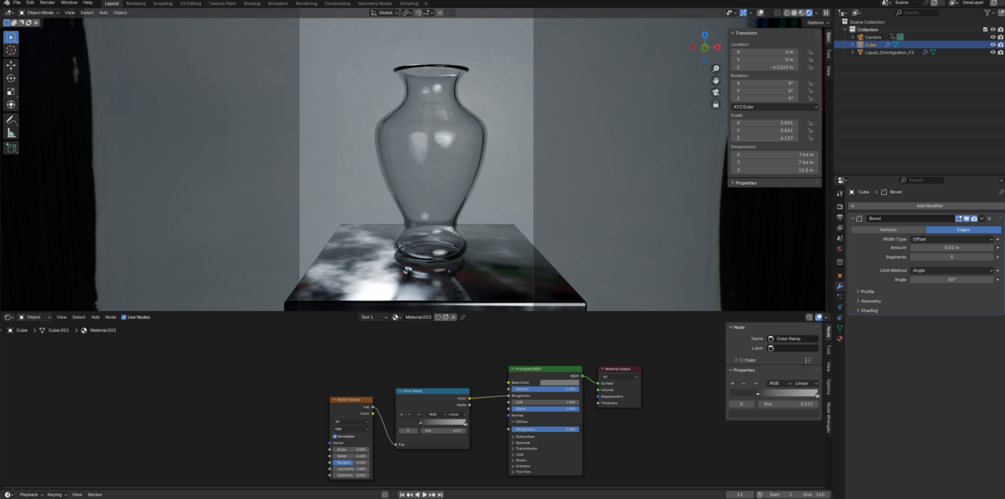Viewport: 1005px width, 499px height.
Task: Activate the Transform tool
Action: [x=11, y=104]
